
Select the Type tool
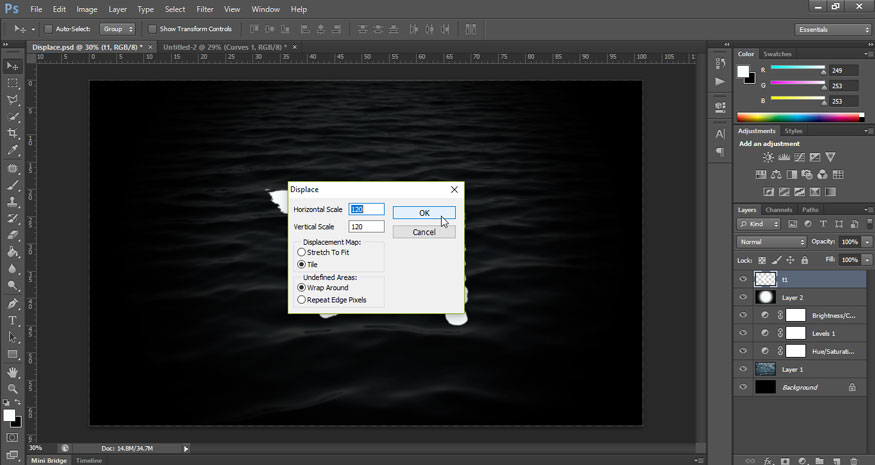click(x=13, y=320)
